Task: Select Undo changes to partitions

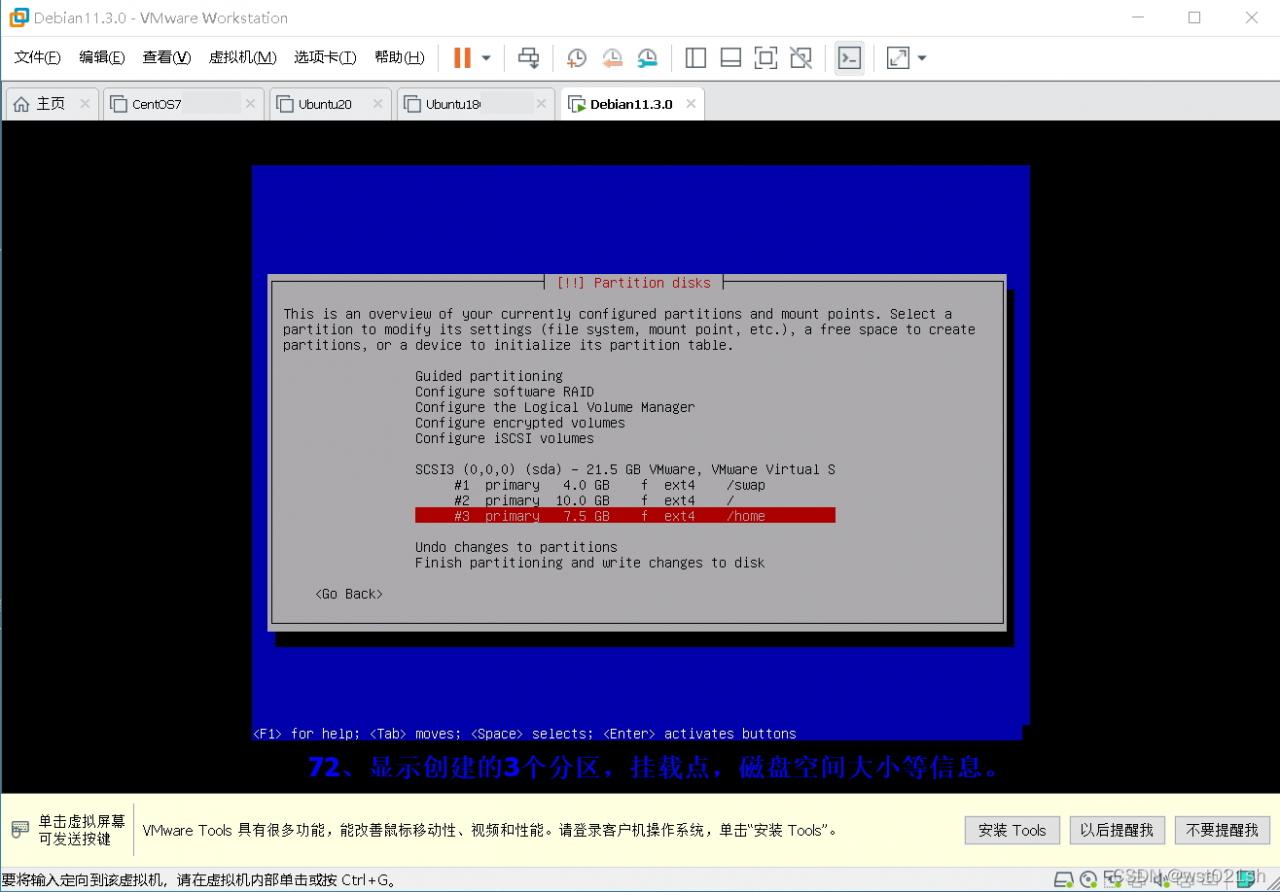Action: [516, 547]
